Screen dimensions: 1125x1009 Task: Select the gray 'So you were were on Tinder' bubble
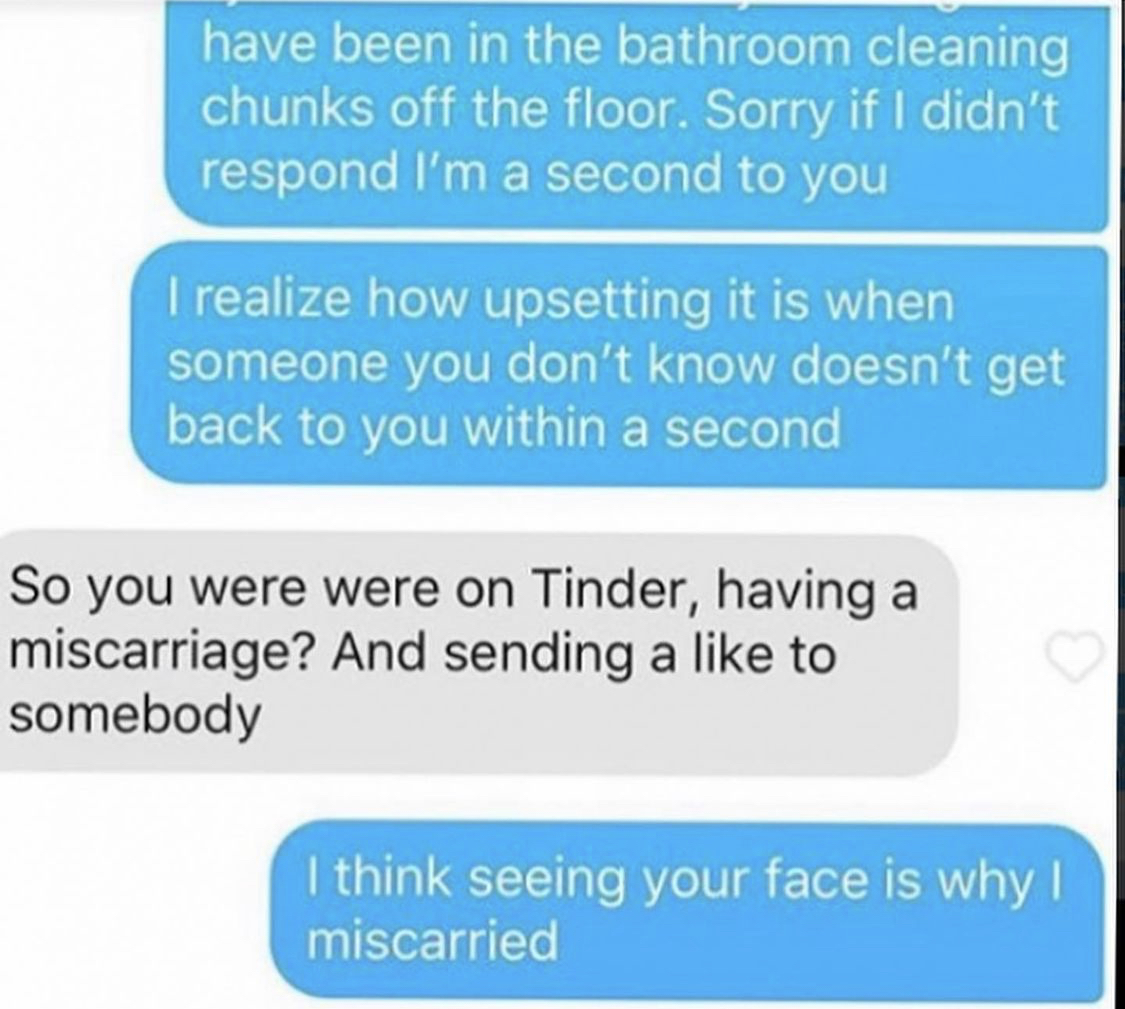pyautogui.click(x=479, y=655)
